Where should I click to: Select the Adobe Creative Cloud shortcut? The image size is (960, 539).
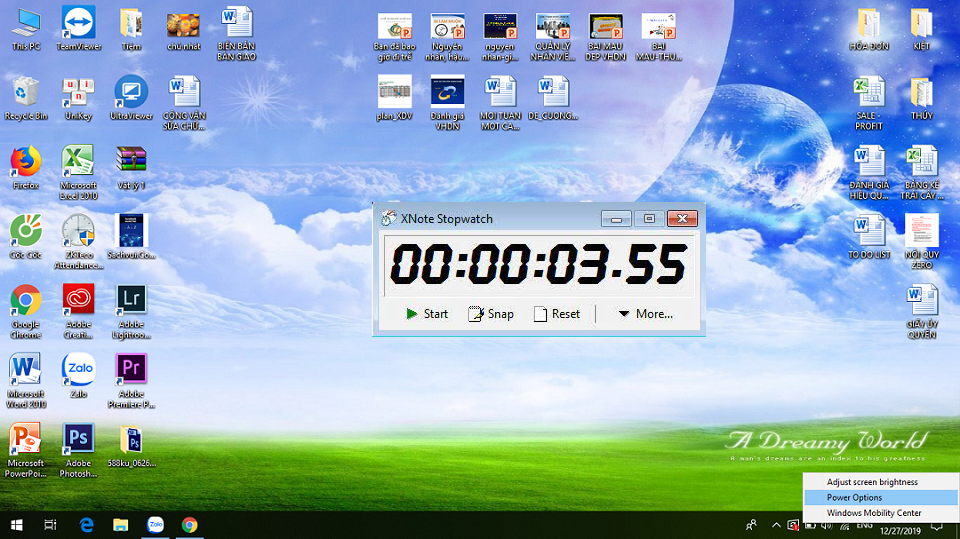(78, 311)
